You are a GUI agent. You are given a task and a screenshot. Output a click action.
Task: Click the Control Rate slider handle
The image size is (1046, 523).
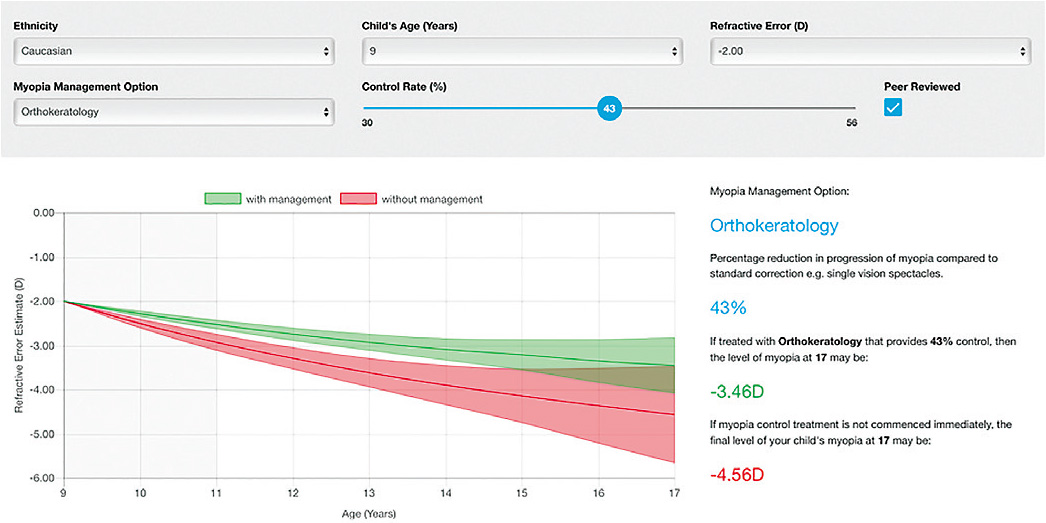tap(609, 108)
